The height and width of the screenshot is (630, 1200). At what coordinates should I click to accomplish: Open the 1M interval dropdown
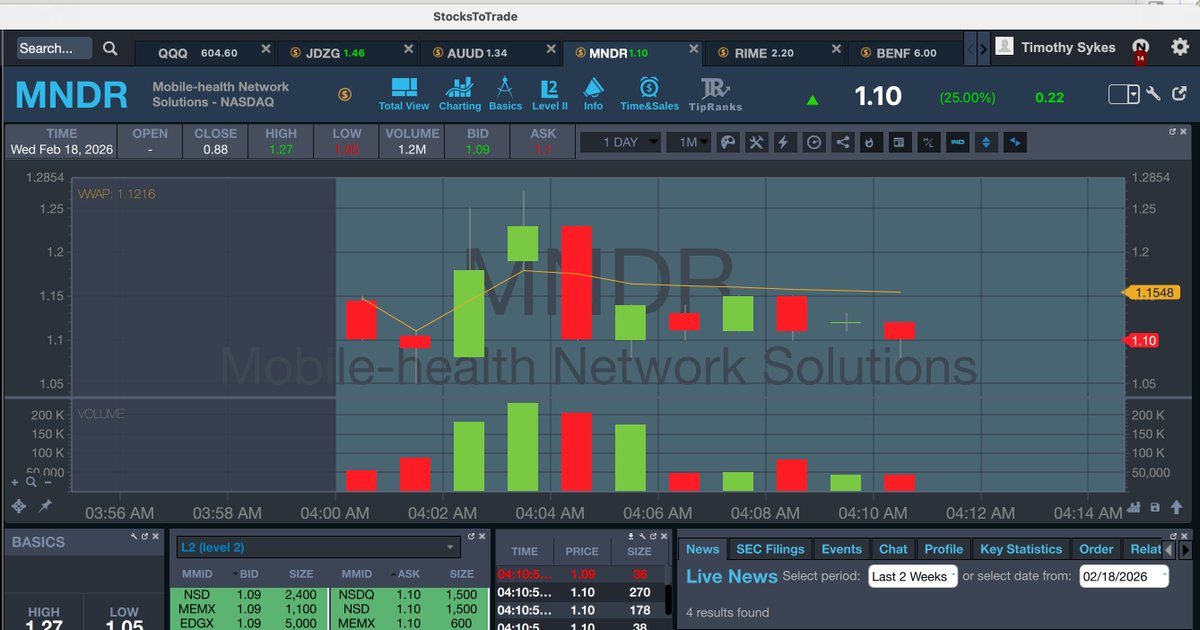[688, 142]
